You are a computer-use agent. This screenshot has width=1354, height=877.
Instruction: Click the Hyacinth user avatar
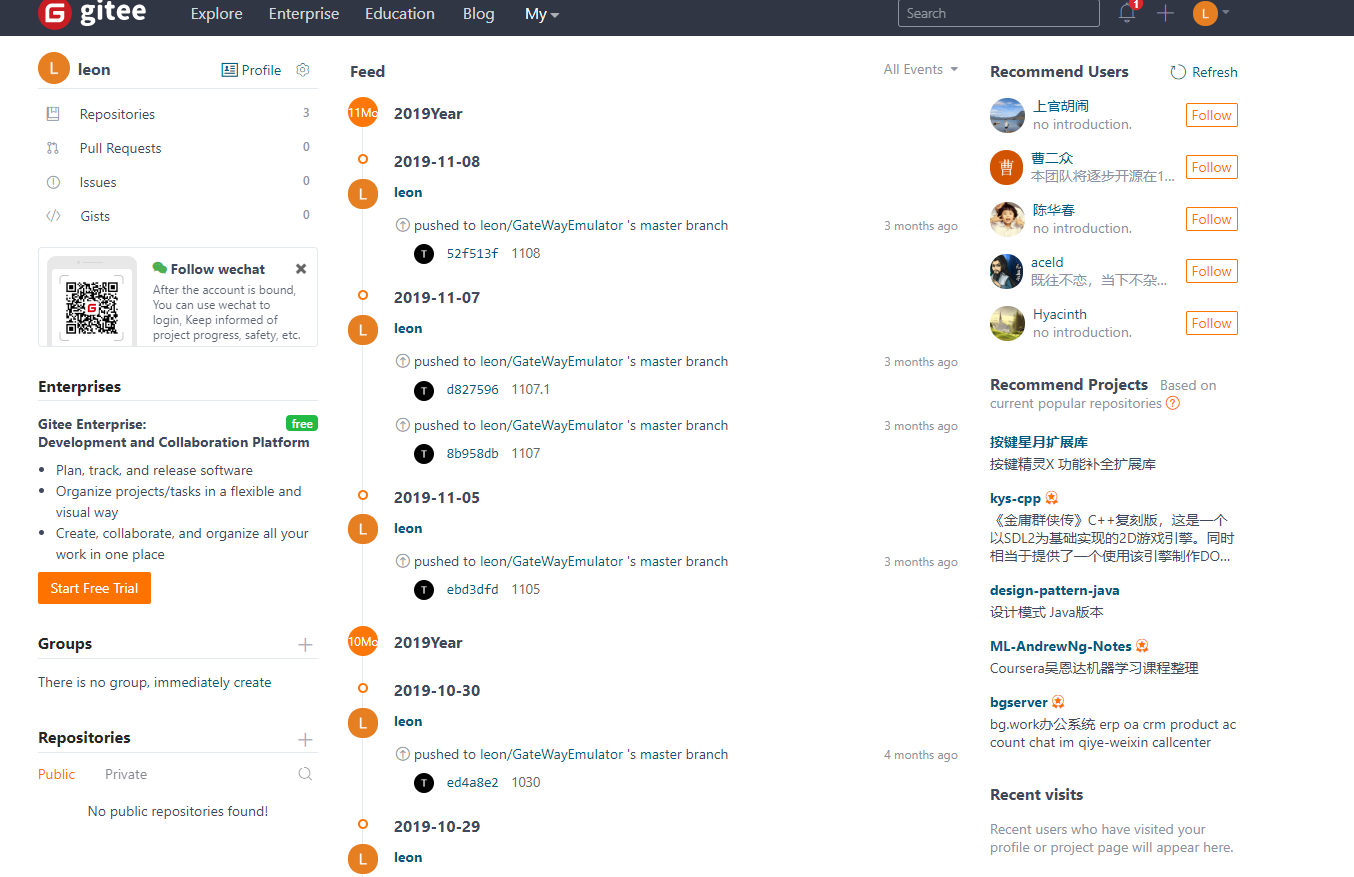tap(1007, 323)
